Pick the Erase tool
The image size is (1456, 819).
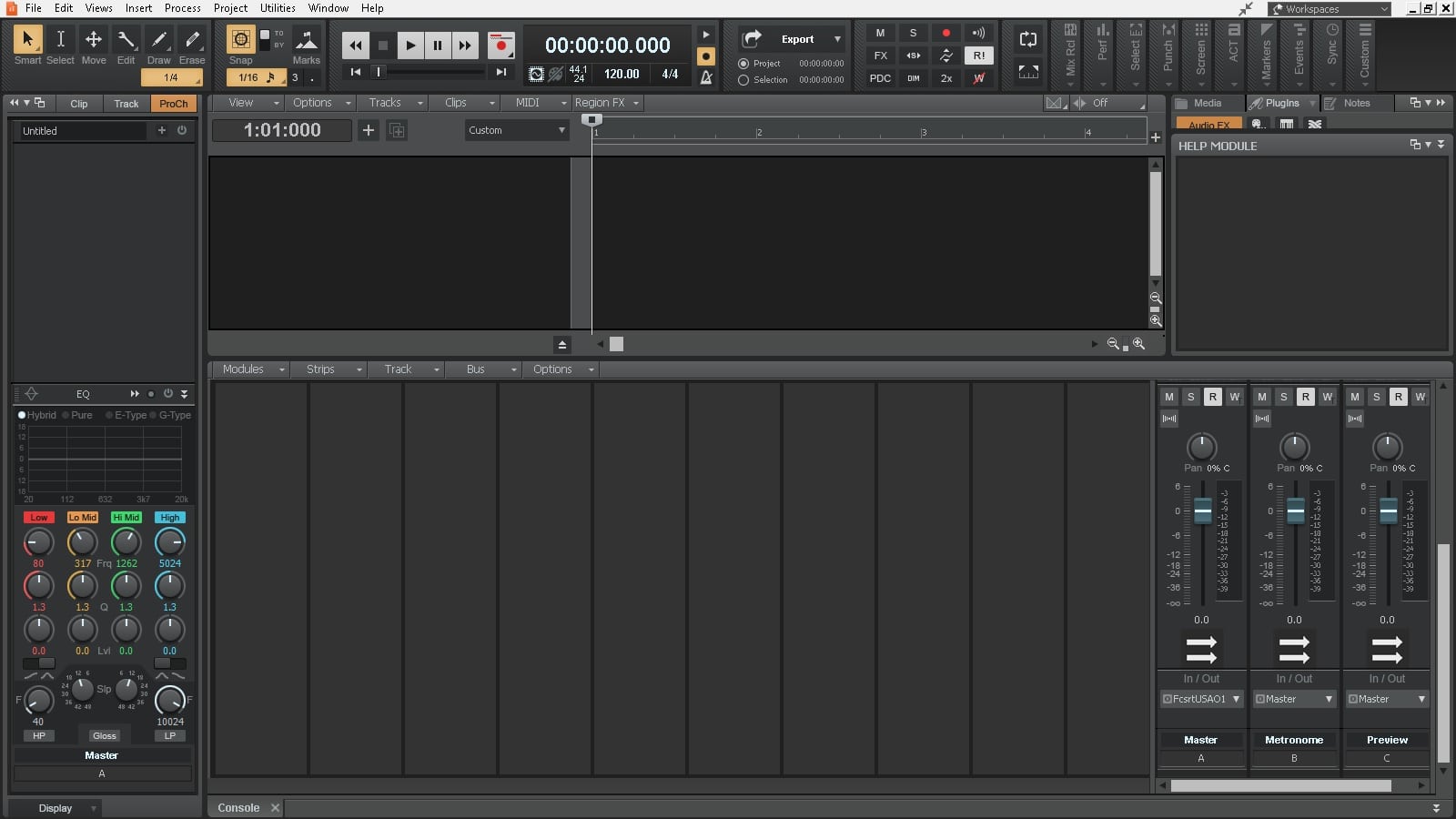point(192,45)
